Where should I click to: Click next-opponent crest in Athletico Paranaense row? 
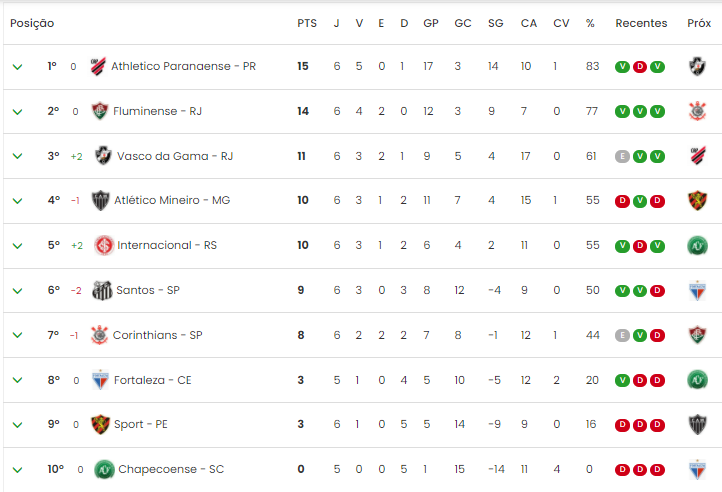pos(698,66)
